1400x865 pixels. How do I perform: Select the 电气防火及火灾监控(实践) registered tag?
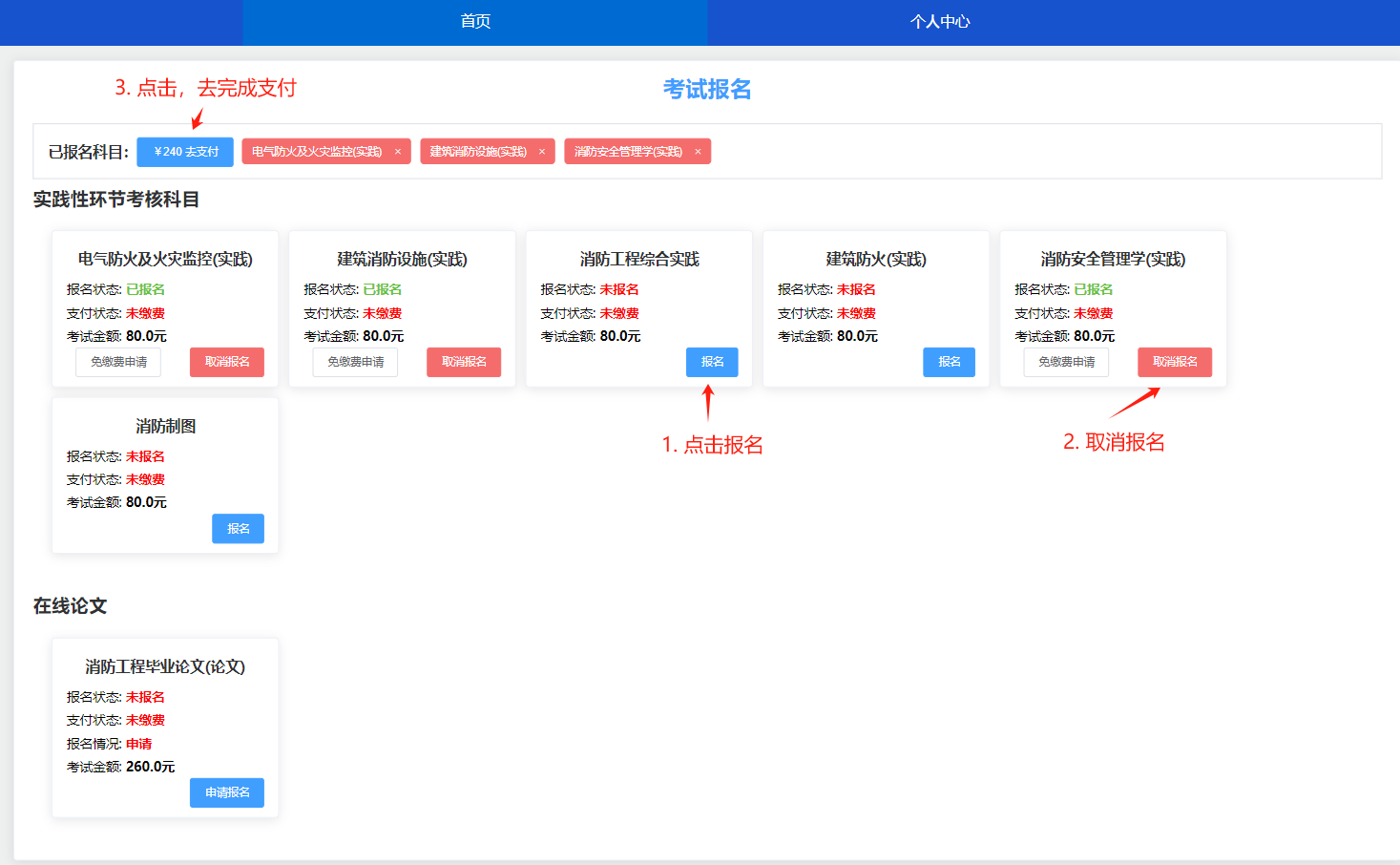pyautogui.click(x=317, y=152)
